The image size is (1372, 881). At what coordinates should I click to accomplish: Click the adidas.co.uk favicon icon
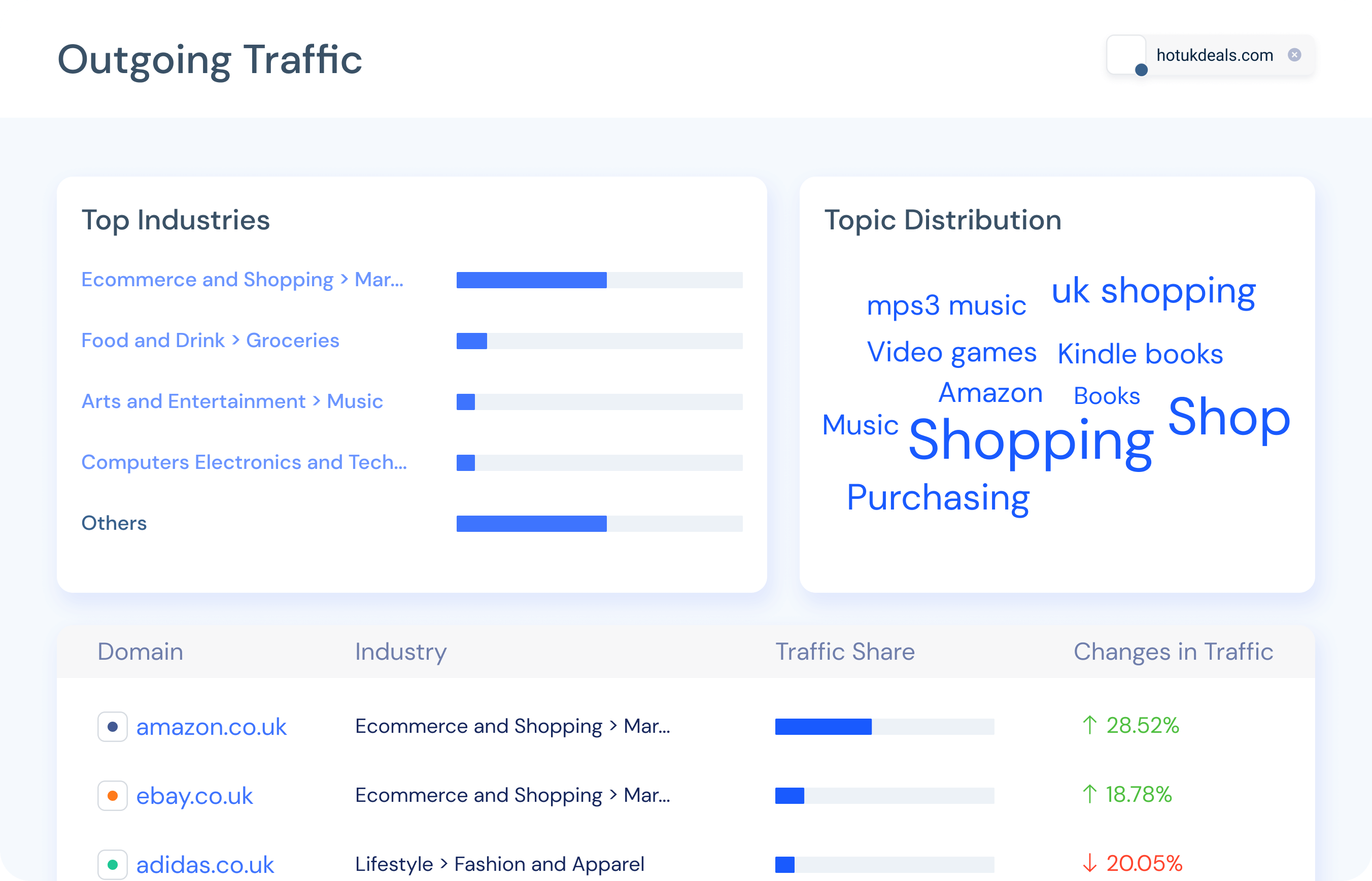(x=113, y=864)
